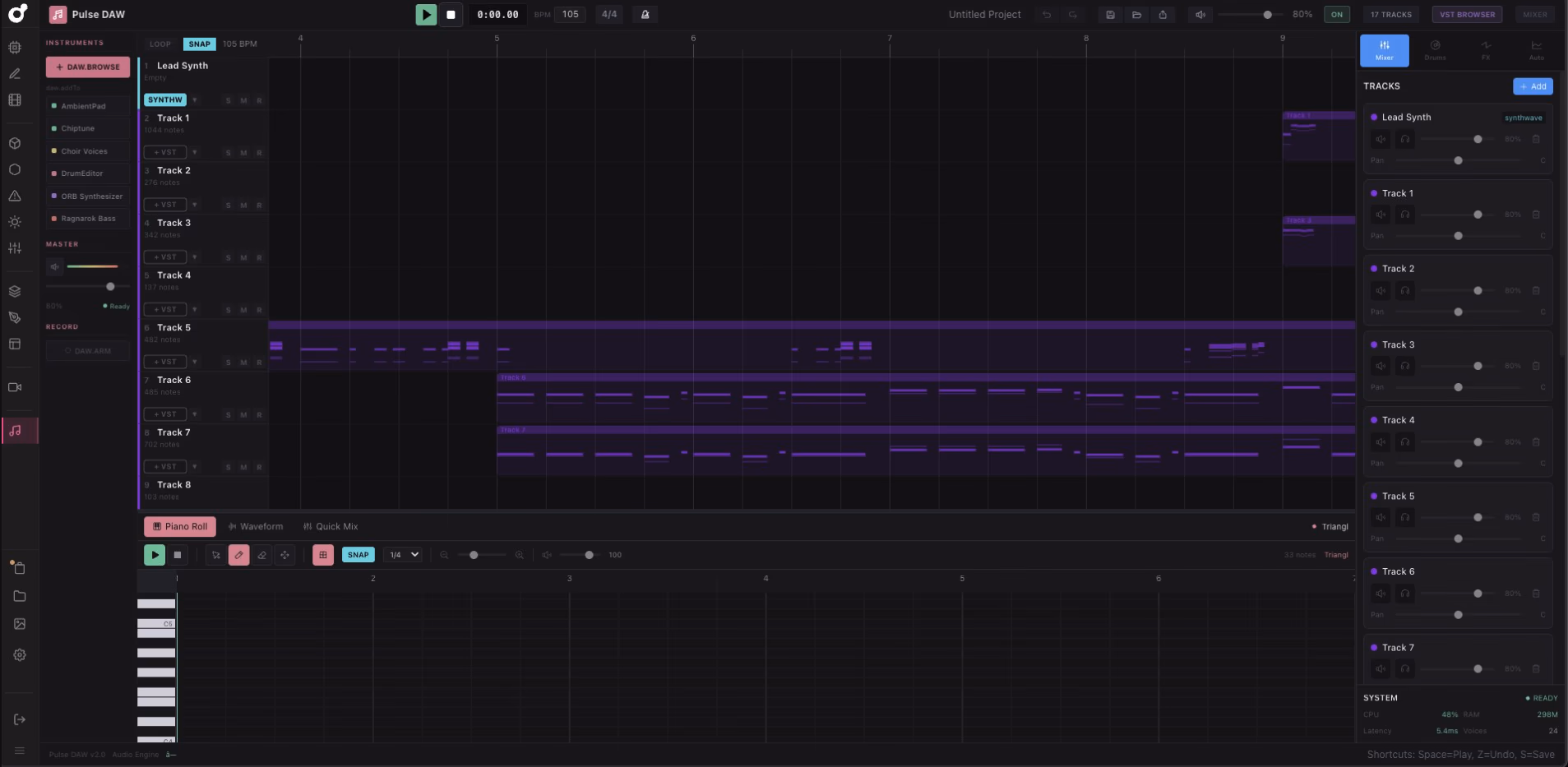Toggle the piano roll grid button

(323, 555)
